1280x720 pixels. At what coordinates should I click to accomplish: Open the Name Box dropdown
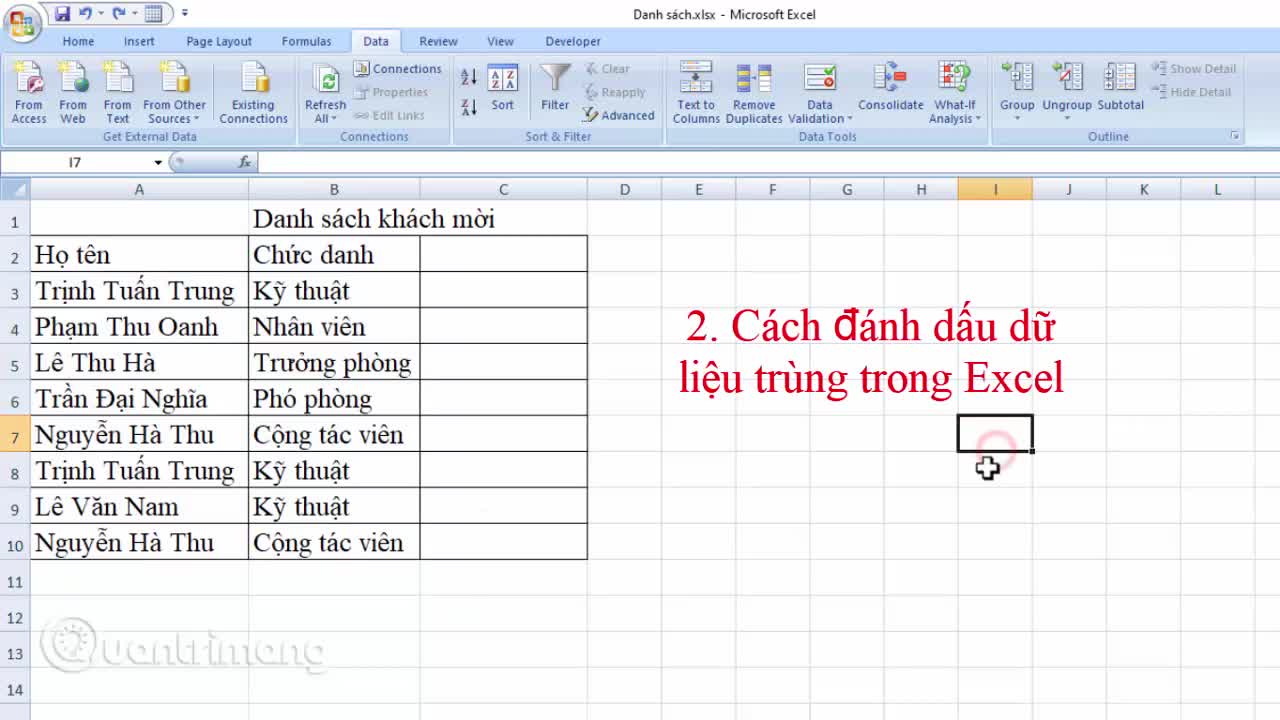pos(158,162)
